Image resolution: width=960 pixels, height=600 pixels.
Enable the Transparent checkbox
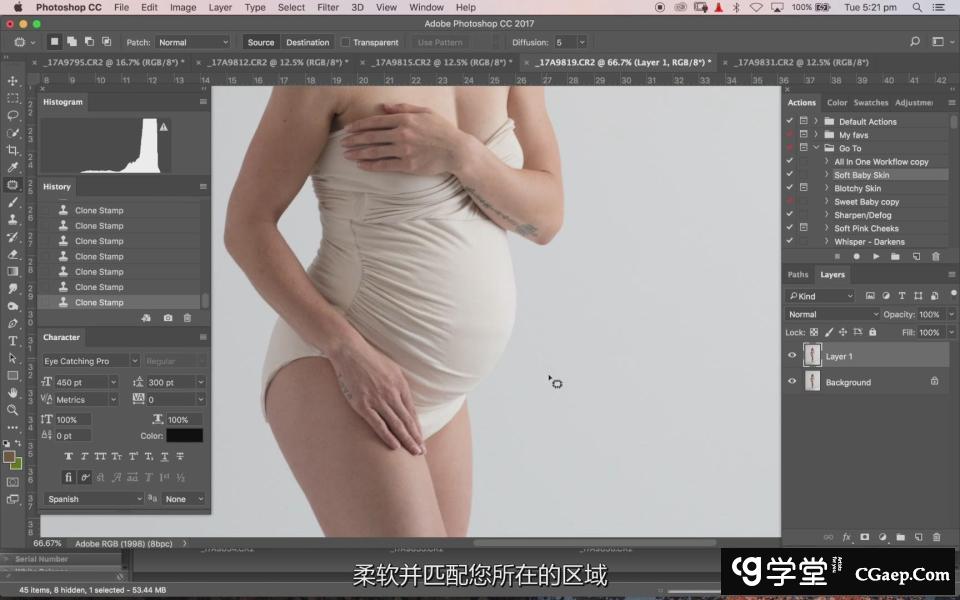pyautogui.click(x=346, y=43)
